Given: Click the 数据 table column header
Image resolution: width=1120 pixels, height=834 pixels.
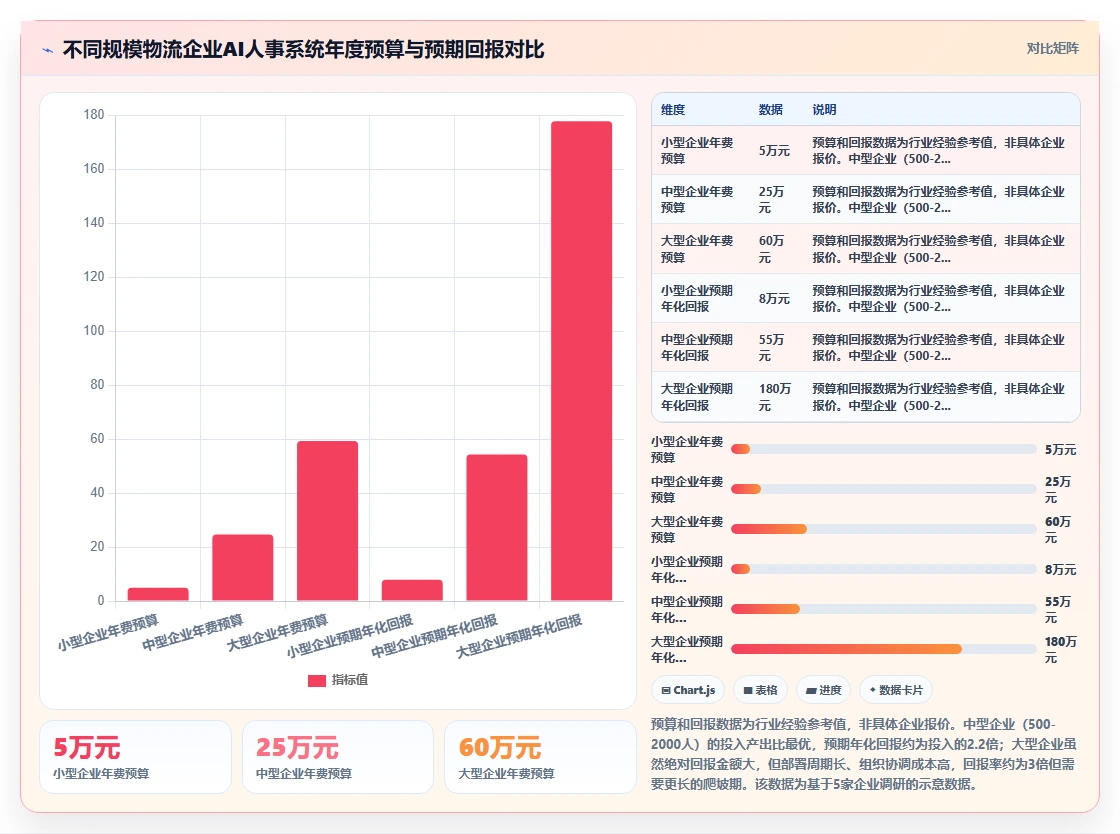Looking at the screenshot, I should click(x=771, y=110).
